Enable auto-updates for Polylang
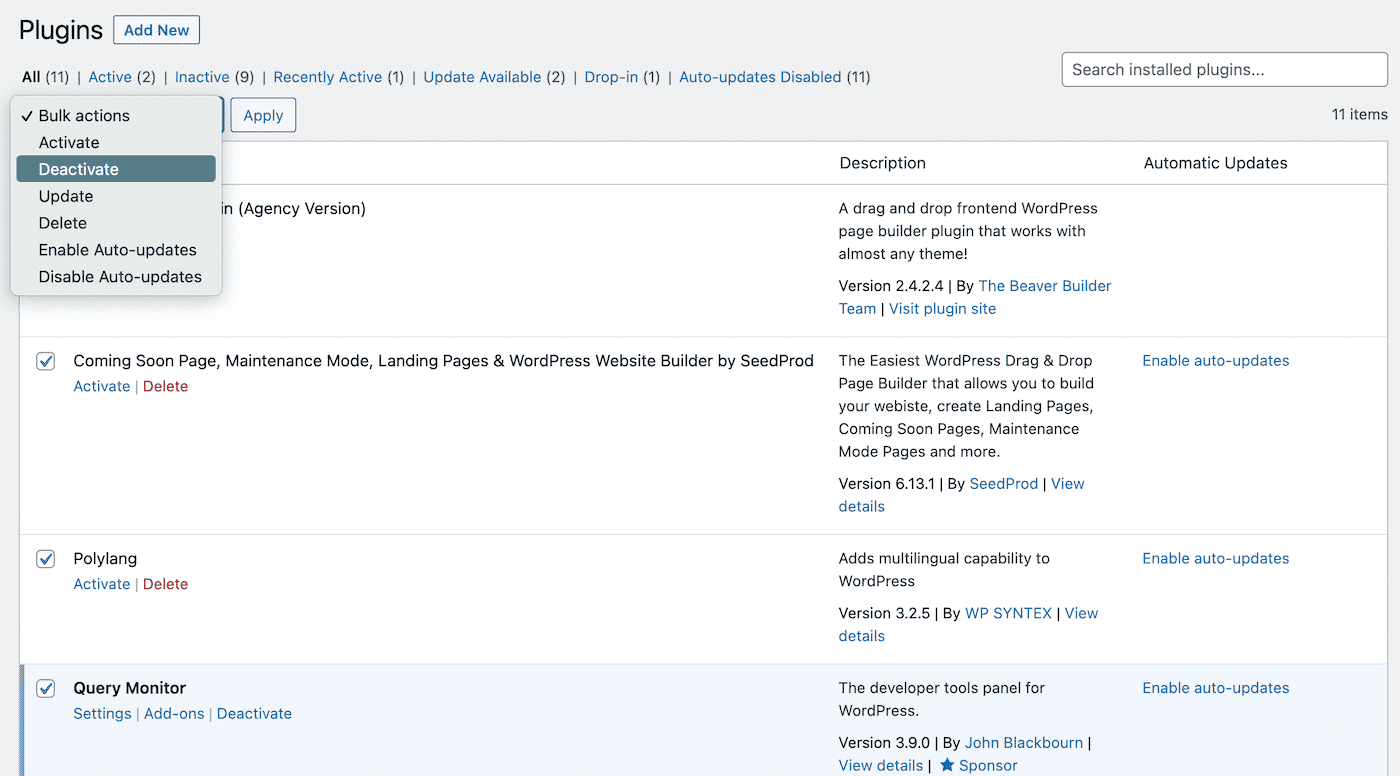 point(1215,558)
